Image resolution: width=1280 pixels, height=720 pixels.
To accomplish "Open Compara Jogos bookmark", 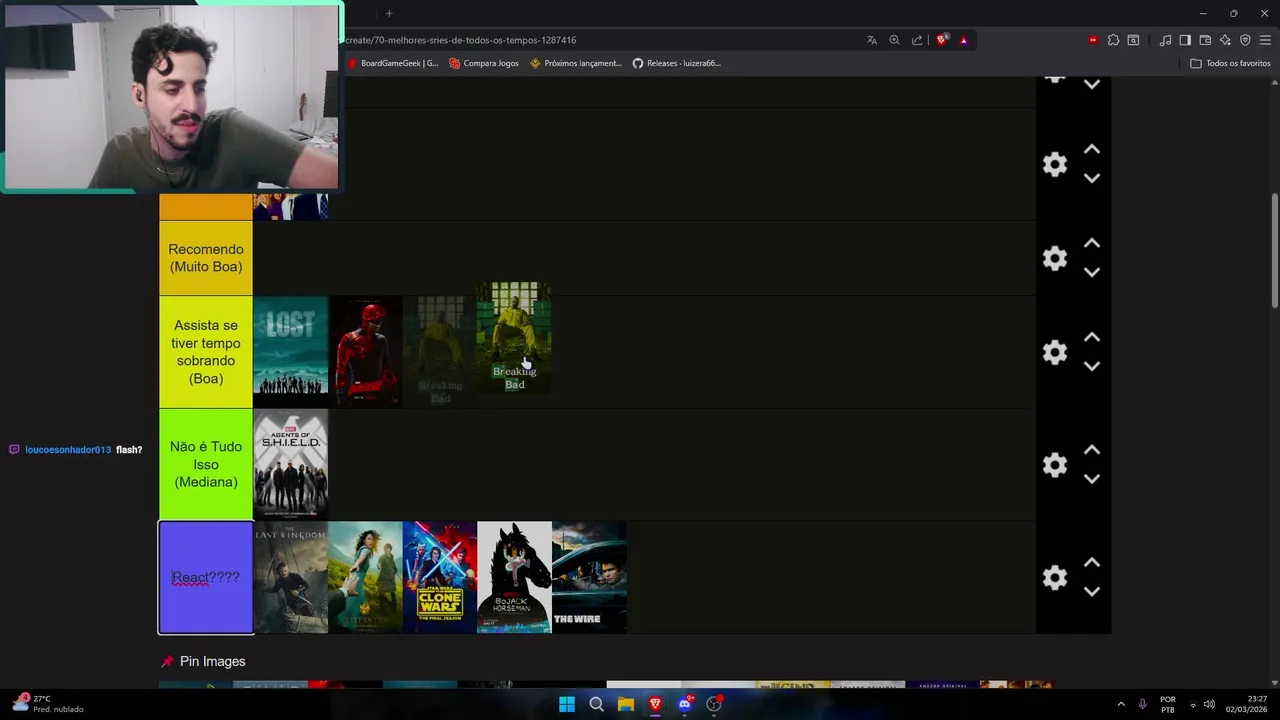I will click(484, 63).
